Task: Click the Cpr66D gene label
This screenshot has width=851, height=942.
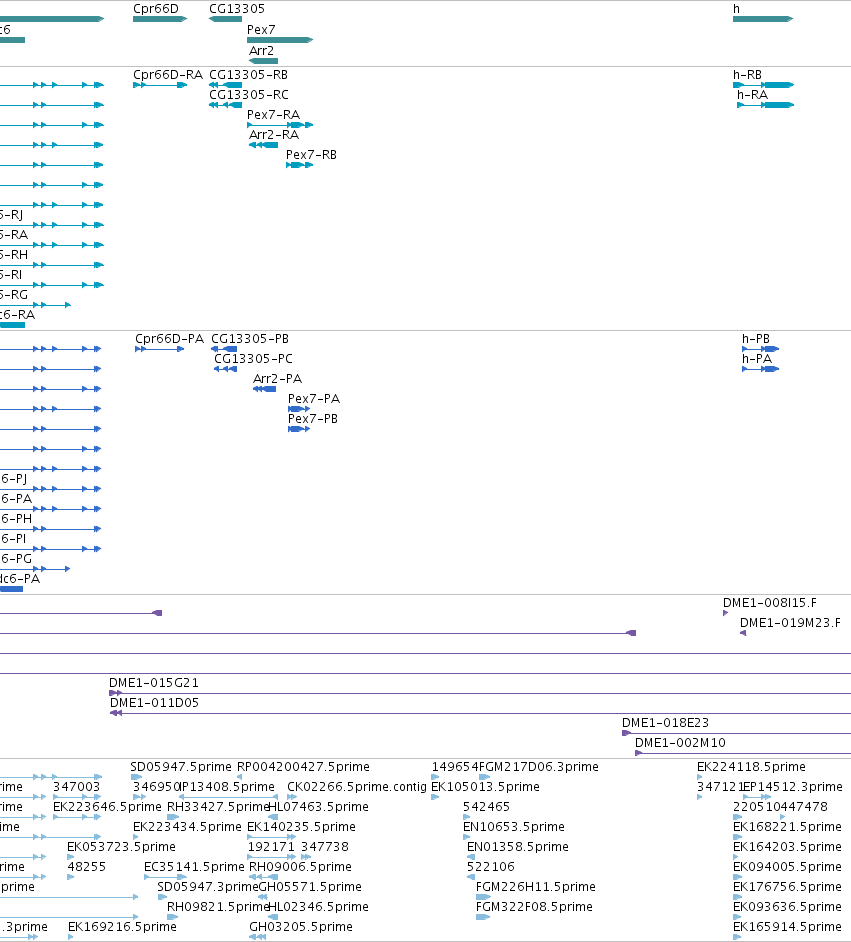Action: point(156,8)
